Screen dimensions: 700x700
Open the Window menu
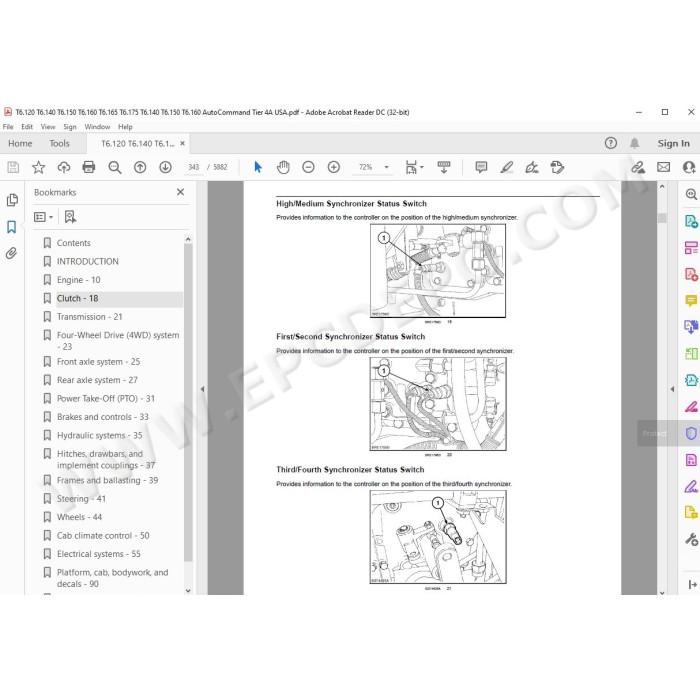97,127
